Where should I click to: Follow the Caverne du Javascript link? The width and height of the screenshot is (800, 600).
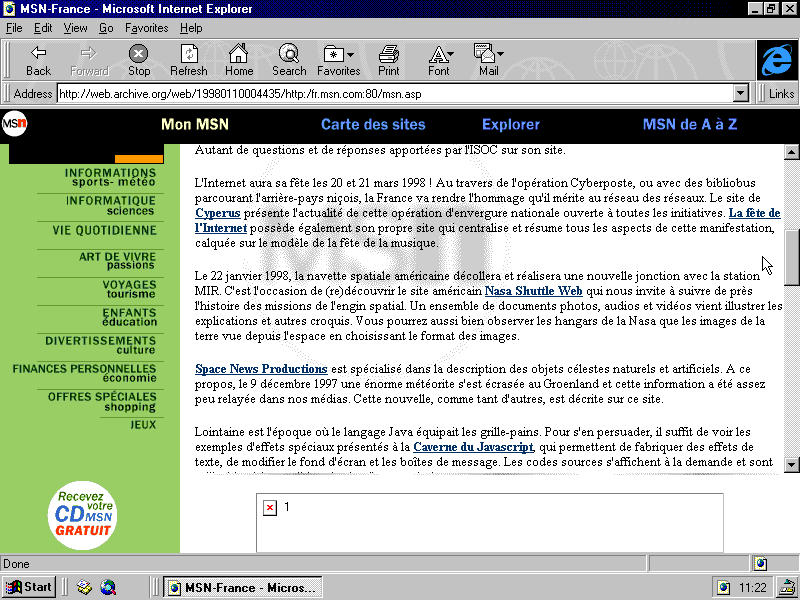pyautogui.click(x=473, y=447)
